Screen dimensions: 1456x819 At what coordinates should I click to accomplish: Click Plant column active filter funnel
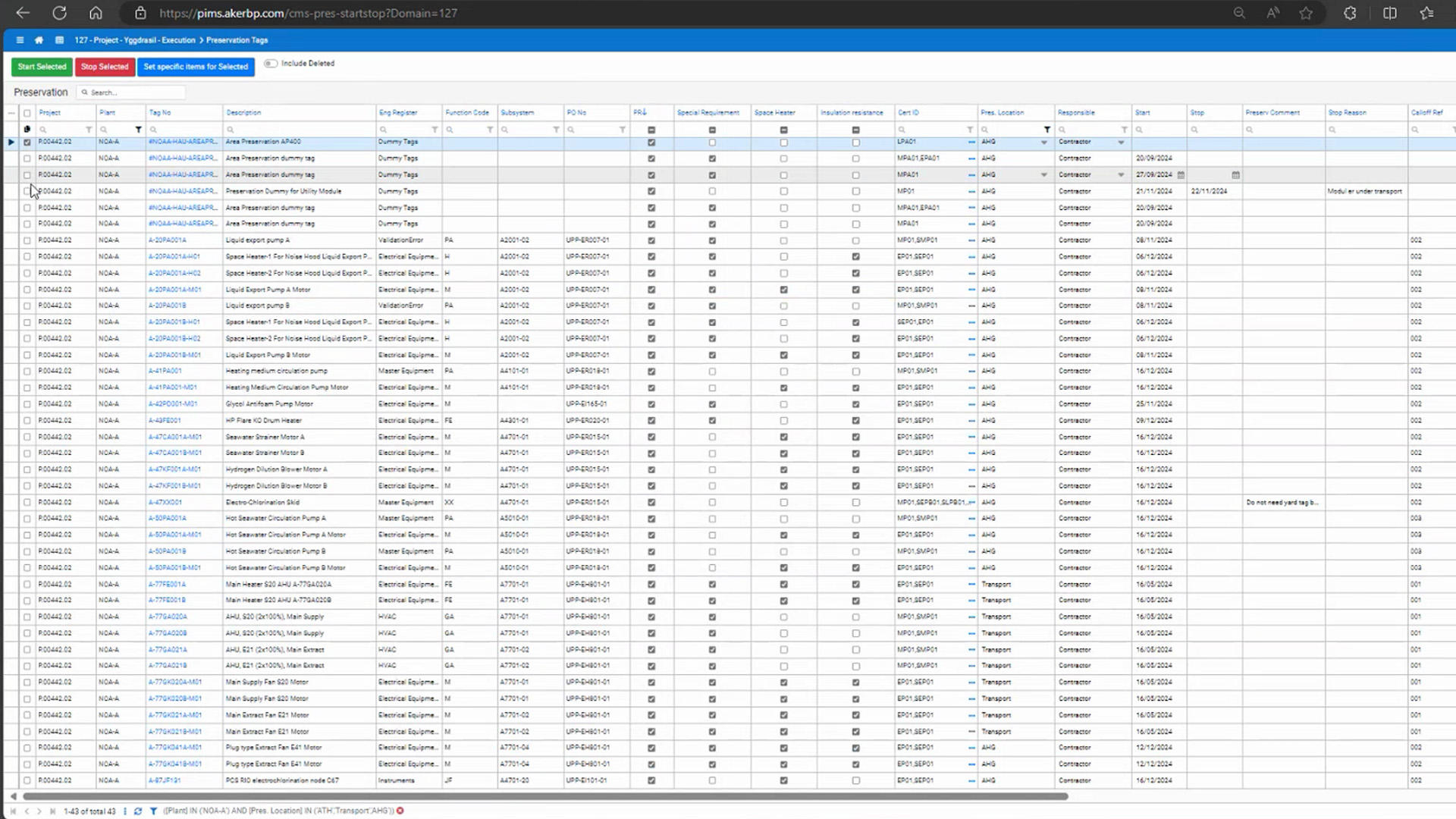[138, 130]
